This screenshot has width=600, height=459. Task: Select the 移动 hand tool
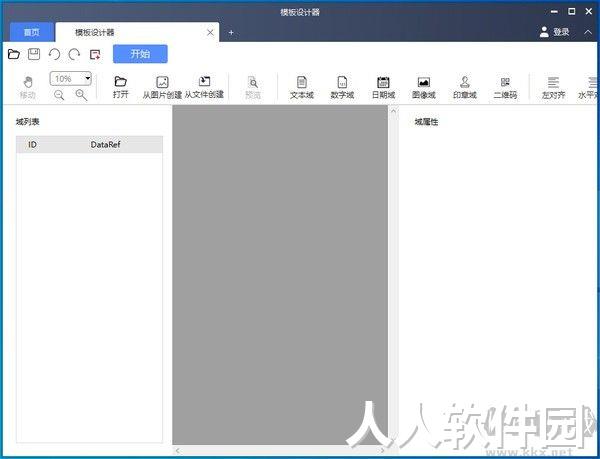coord(28,88)
